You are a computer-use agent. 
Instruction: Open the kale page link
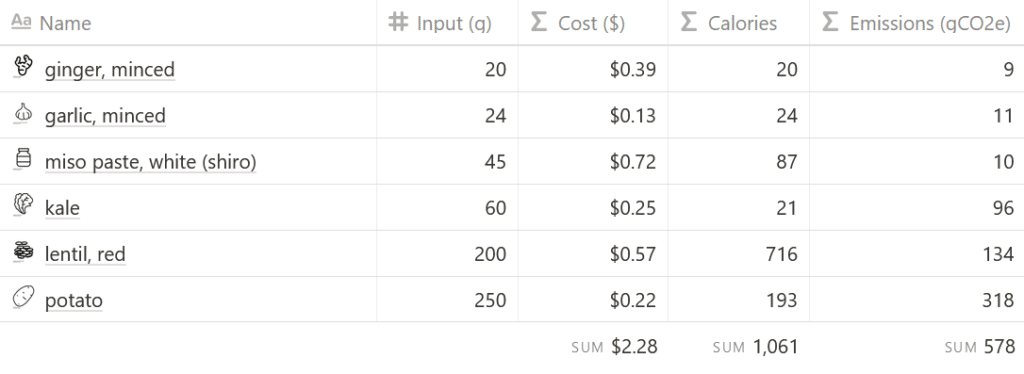62,208
